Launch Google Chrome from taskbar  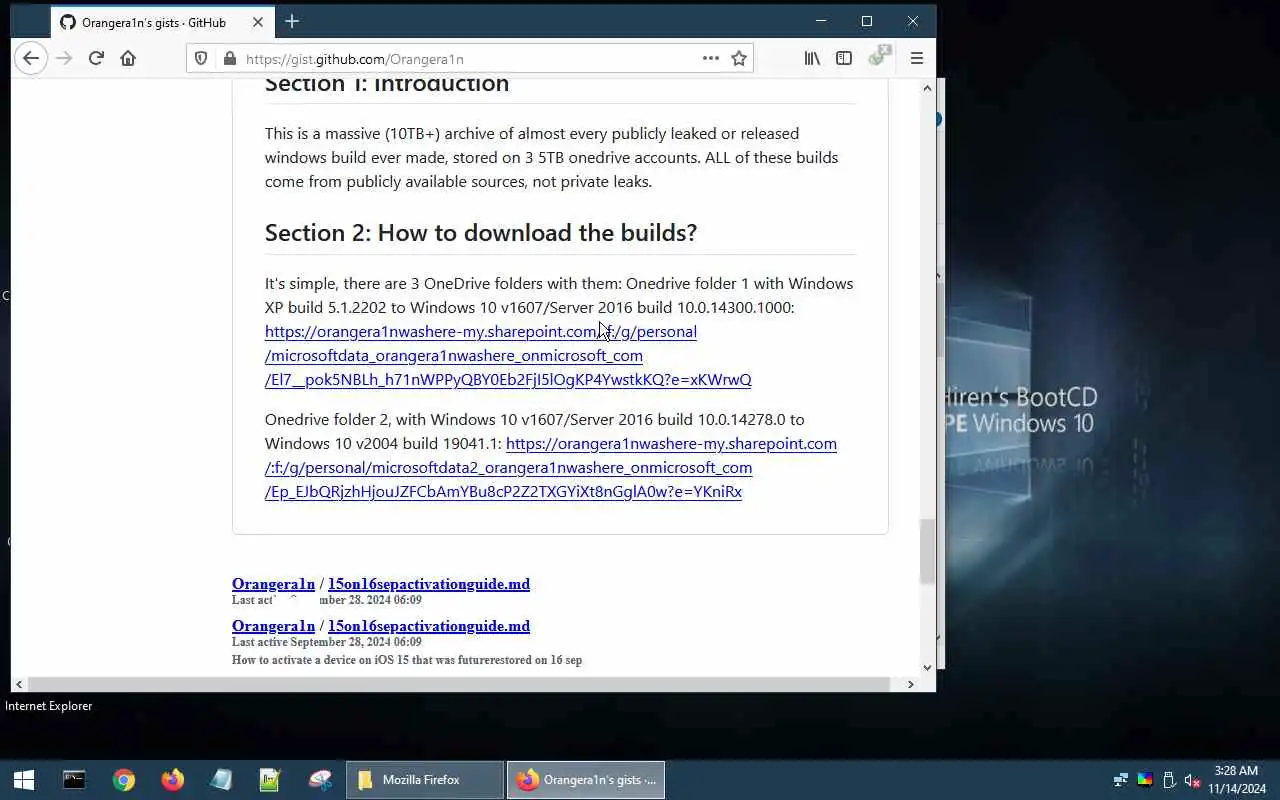tap(124, 780)
